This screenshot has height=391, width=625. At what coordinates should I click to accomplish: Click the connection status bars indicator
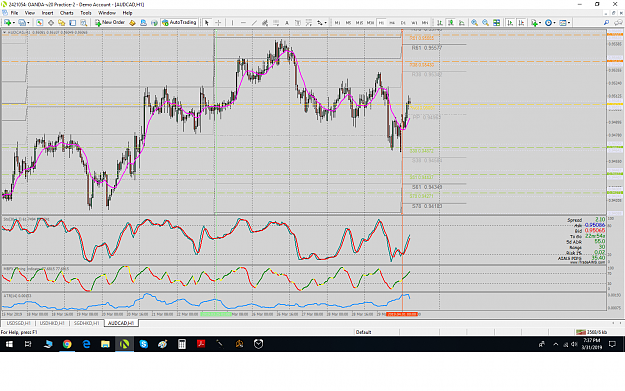pyautogui.click(x=581, y=332)
